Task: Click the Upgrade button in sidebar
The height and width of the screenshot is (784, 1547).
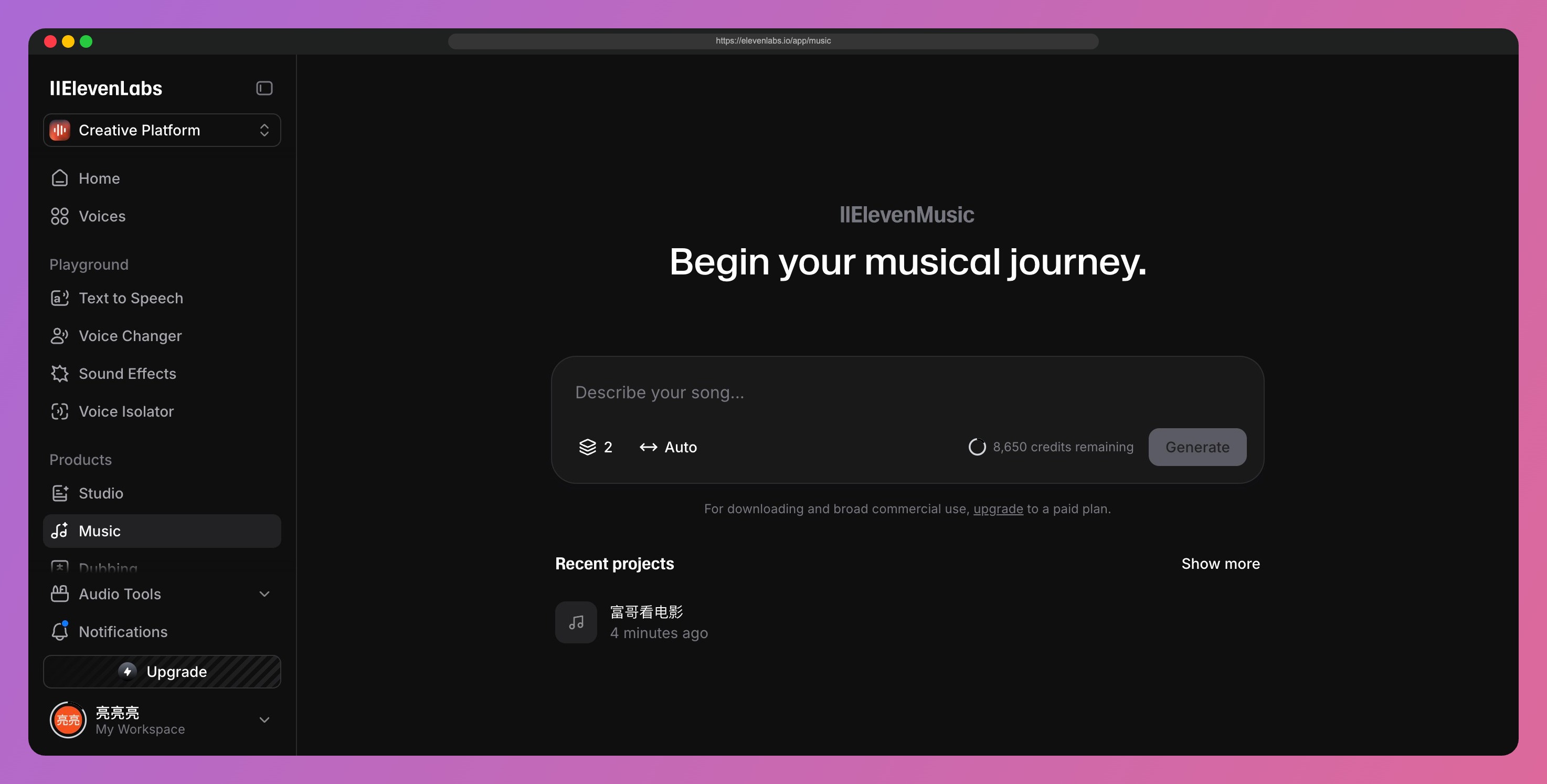Action: coord(162,672)
